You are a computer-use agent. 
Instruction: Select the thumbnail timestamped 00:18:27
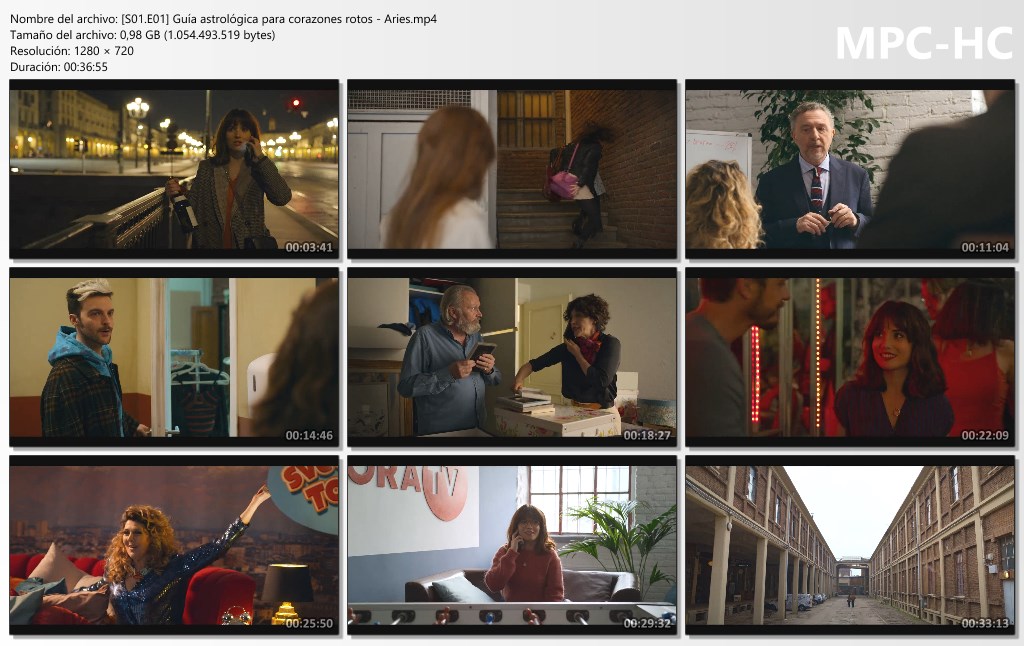click(x=512, y=357)
